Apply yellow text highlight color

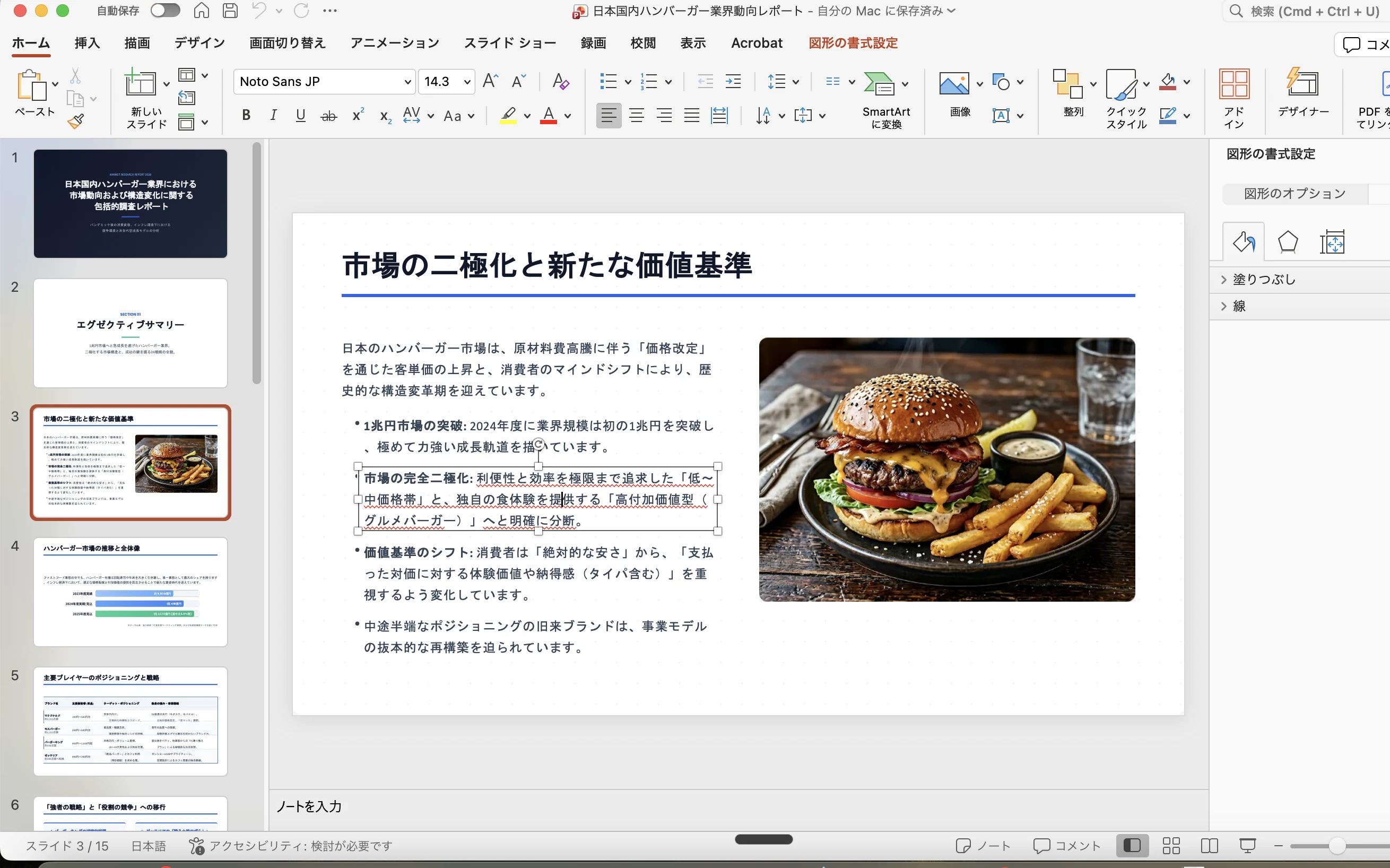(508, 115)
